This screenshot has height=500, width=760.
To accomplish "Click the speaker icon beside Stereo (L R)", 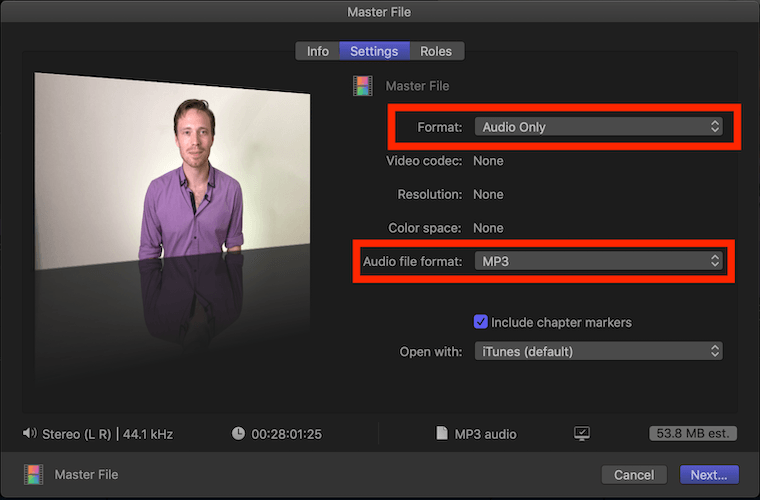I will tap(30, 433).
